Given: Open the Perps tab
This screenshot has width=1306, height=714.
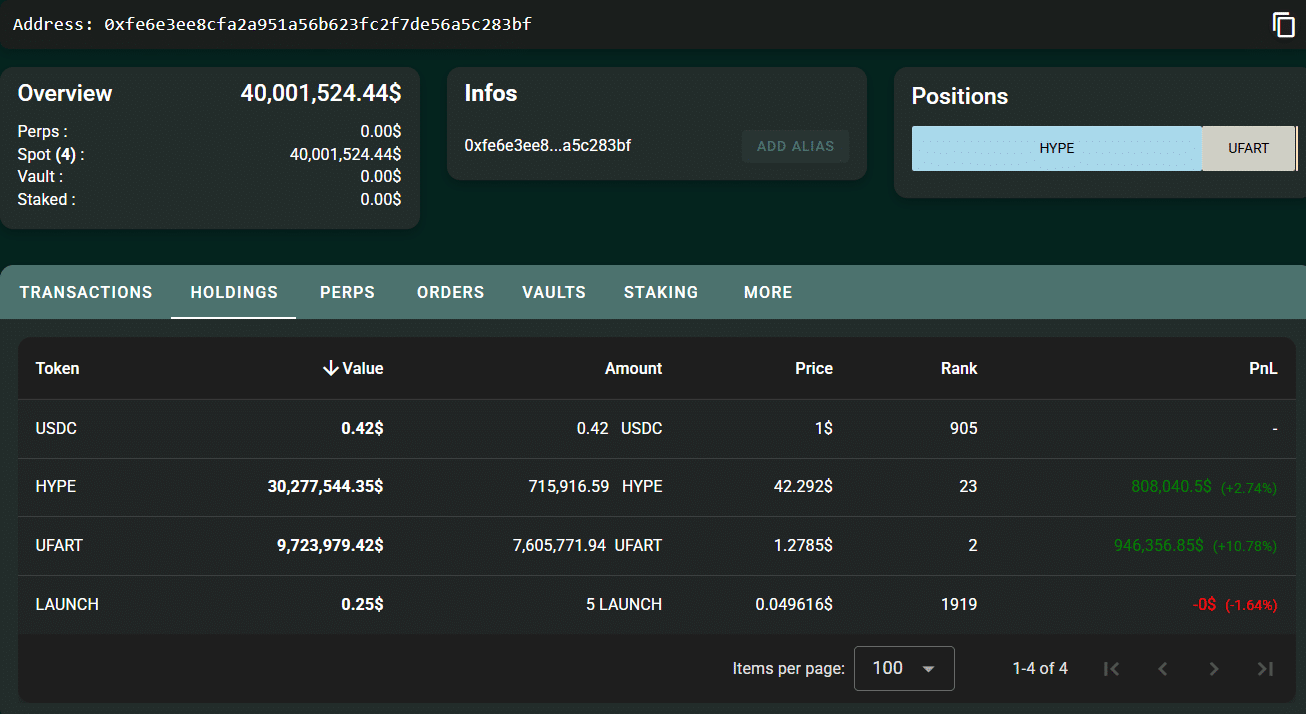Looking at the screenshot, I should [347, 292].
